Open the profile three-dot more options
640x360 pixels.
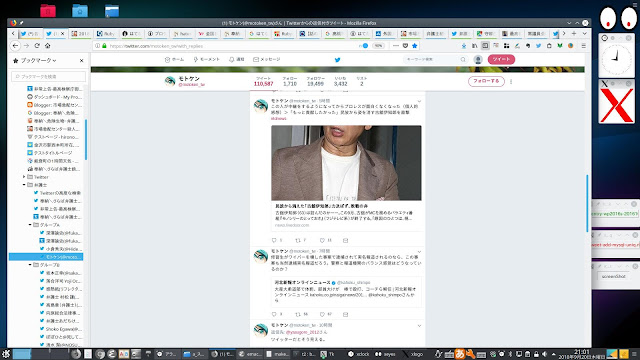tap(511, 82)
